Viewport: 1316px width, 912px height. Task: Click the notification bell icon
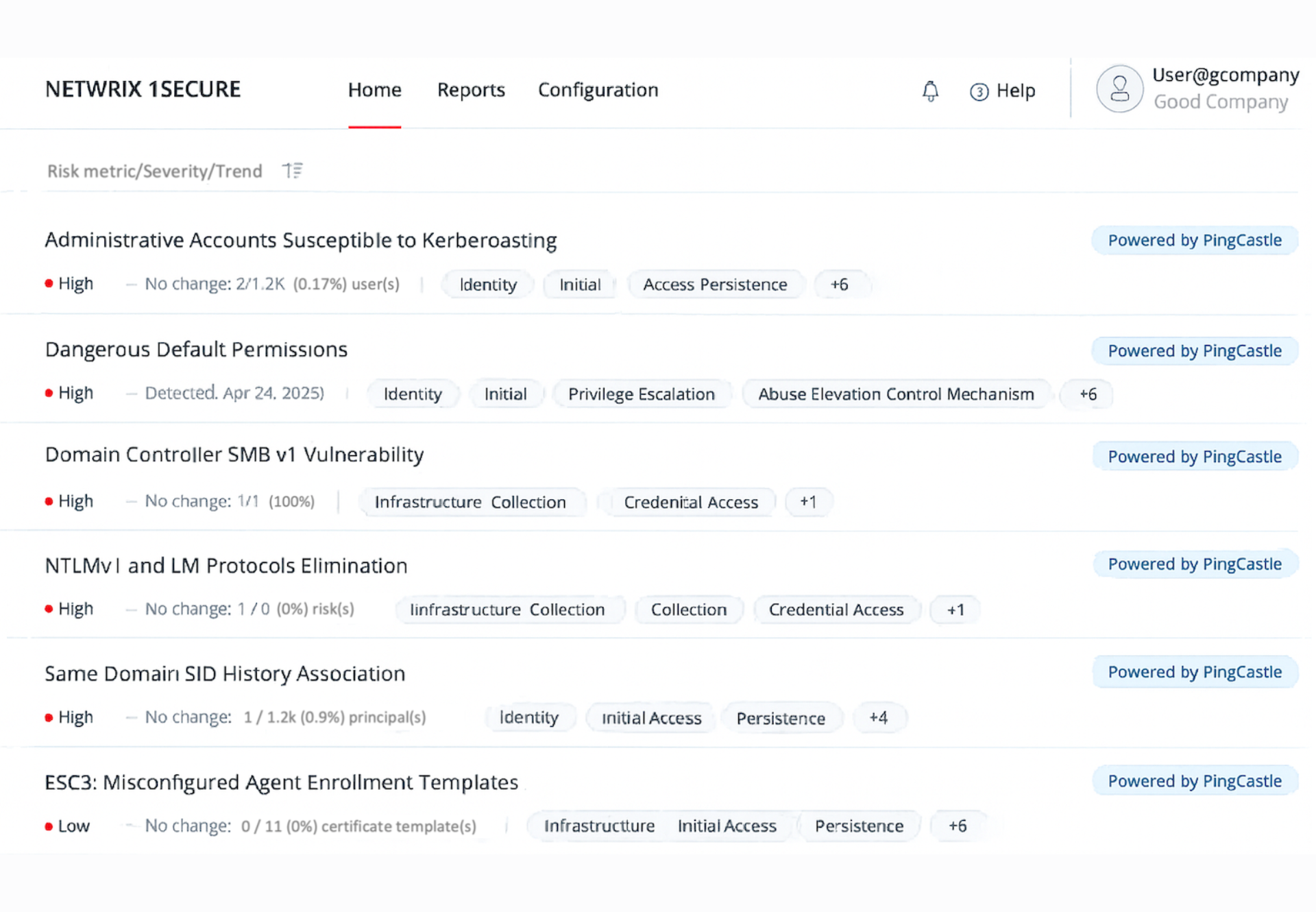pyautogui.click(x=930, y=91)
